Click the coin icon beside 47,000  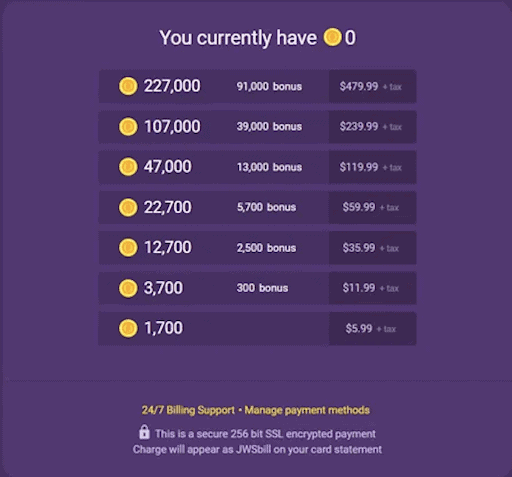(128, 167)
